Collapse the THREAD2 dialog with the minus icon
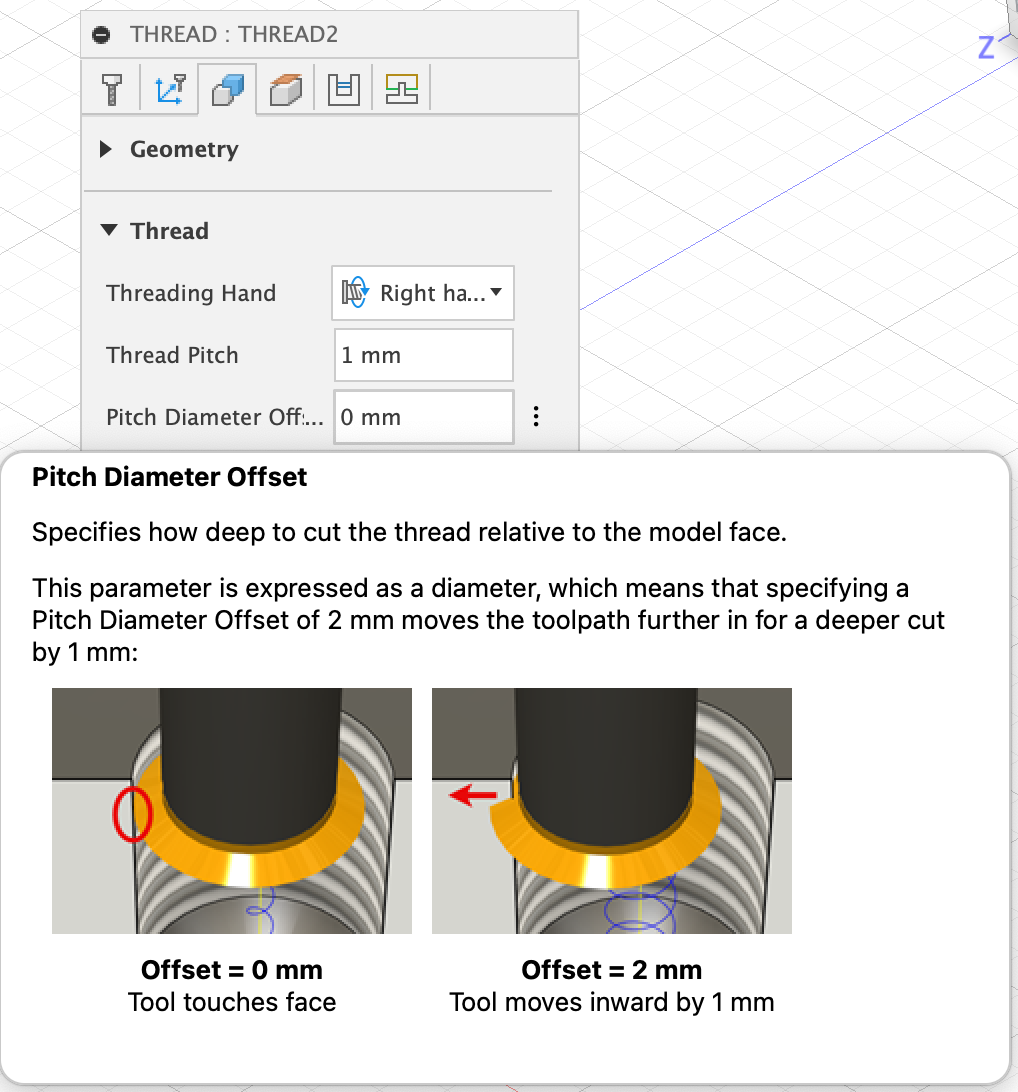The width and height of the screenshot is (1018, 1092). 102,34
